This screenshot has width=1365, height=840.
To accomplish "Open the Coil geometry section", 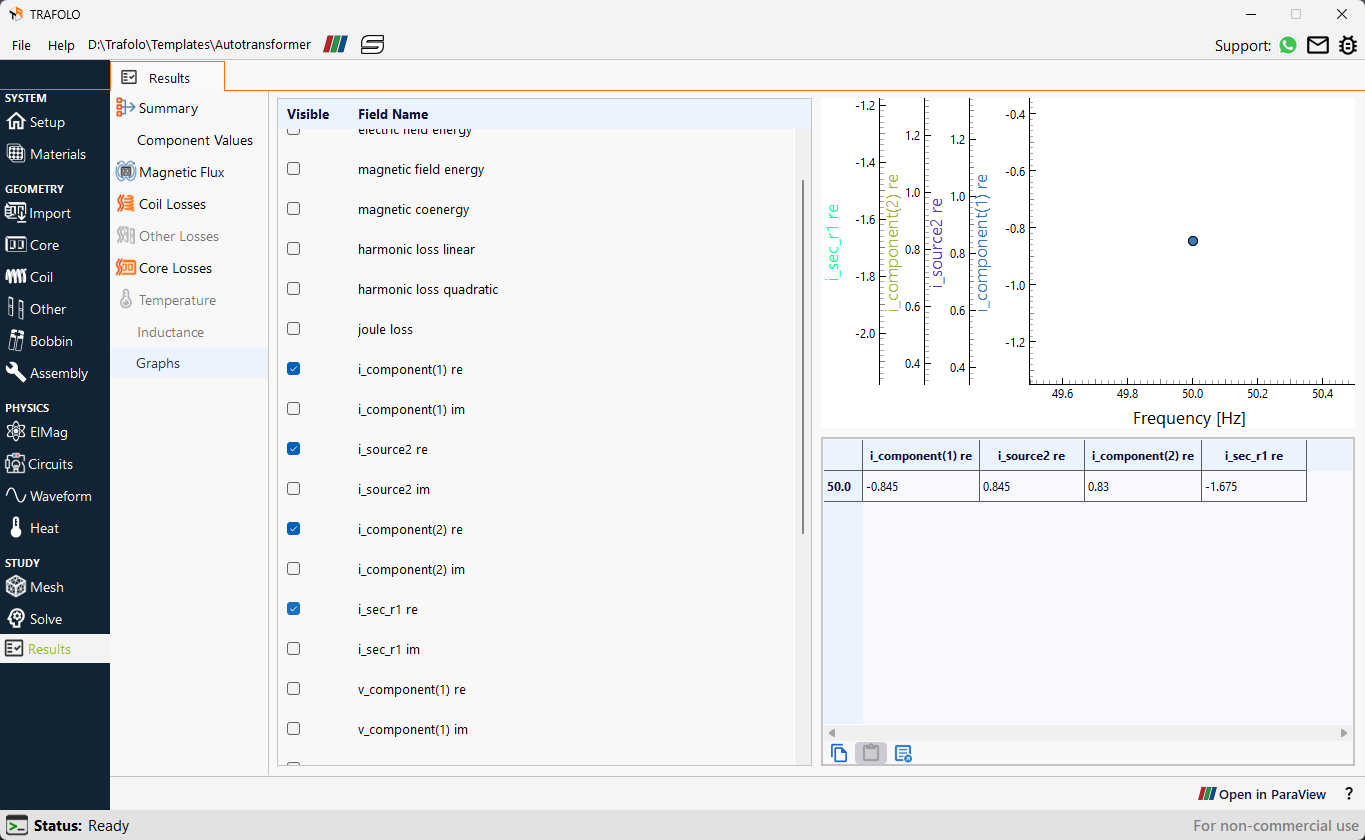I will coord(30,277).
